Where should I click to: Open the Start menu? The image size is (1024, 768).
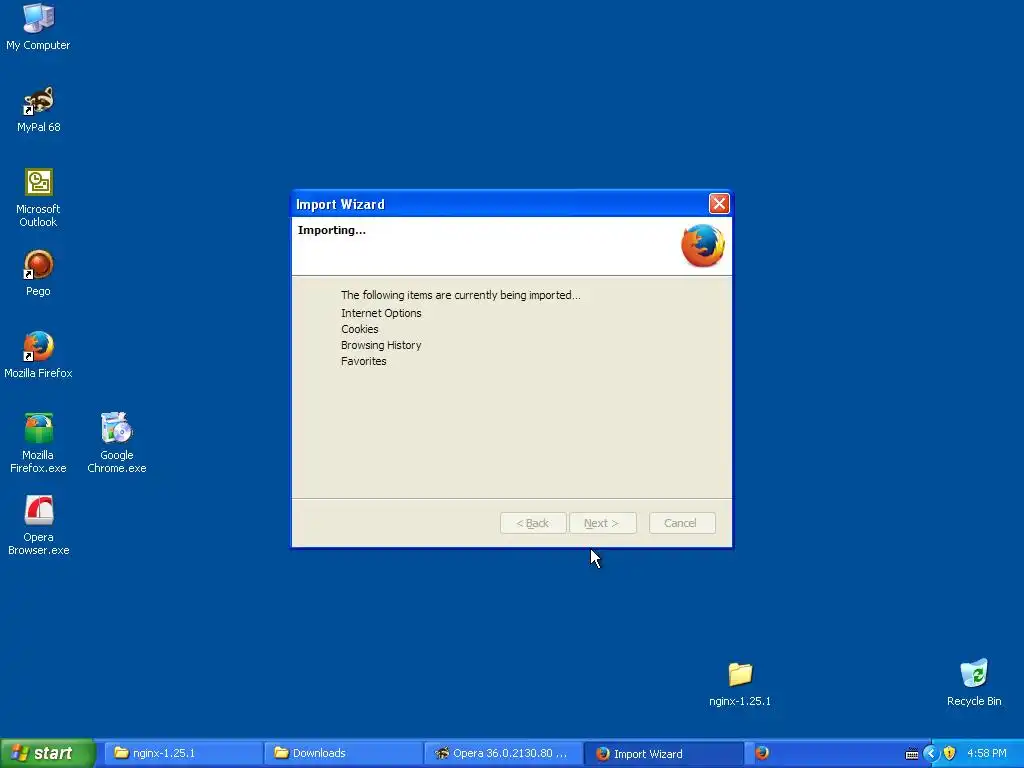(48, 754)
